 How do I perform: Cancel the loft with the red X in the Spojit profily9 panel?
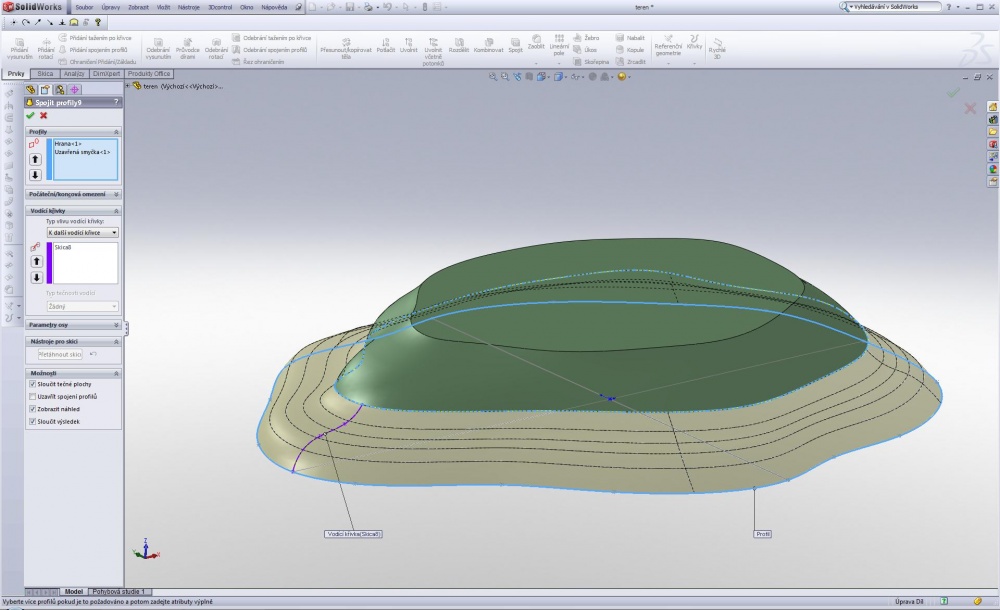click(43, 115)
